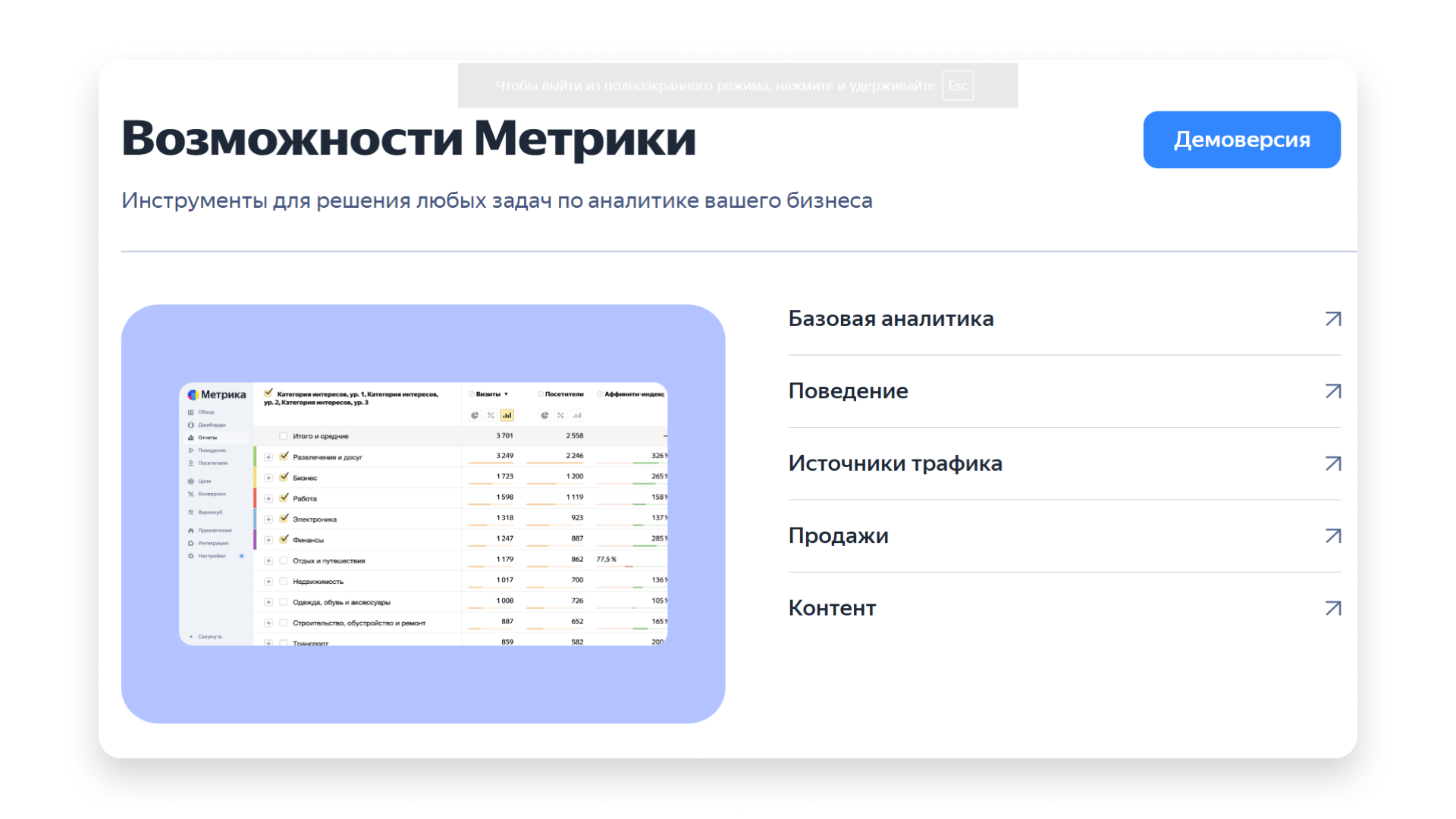Check the Одежда, обувь и аксессуары checkbox
1456x819 pixels.
pyautogui.click(x=284, y=602)
